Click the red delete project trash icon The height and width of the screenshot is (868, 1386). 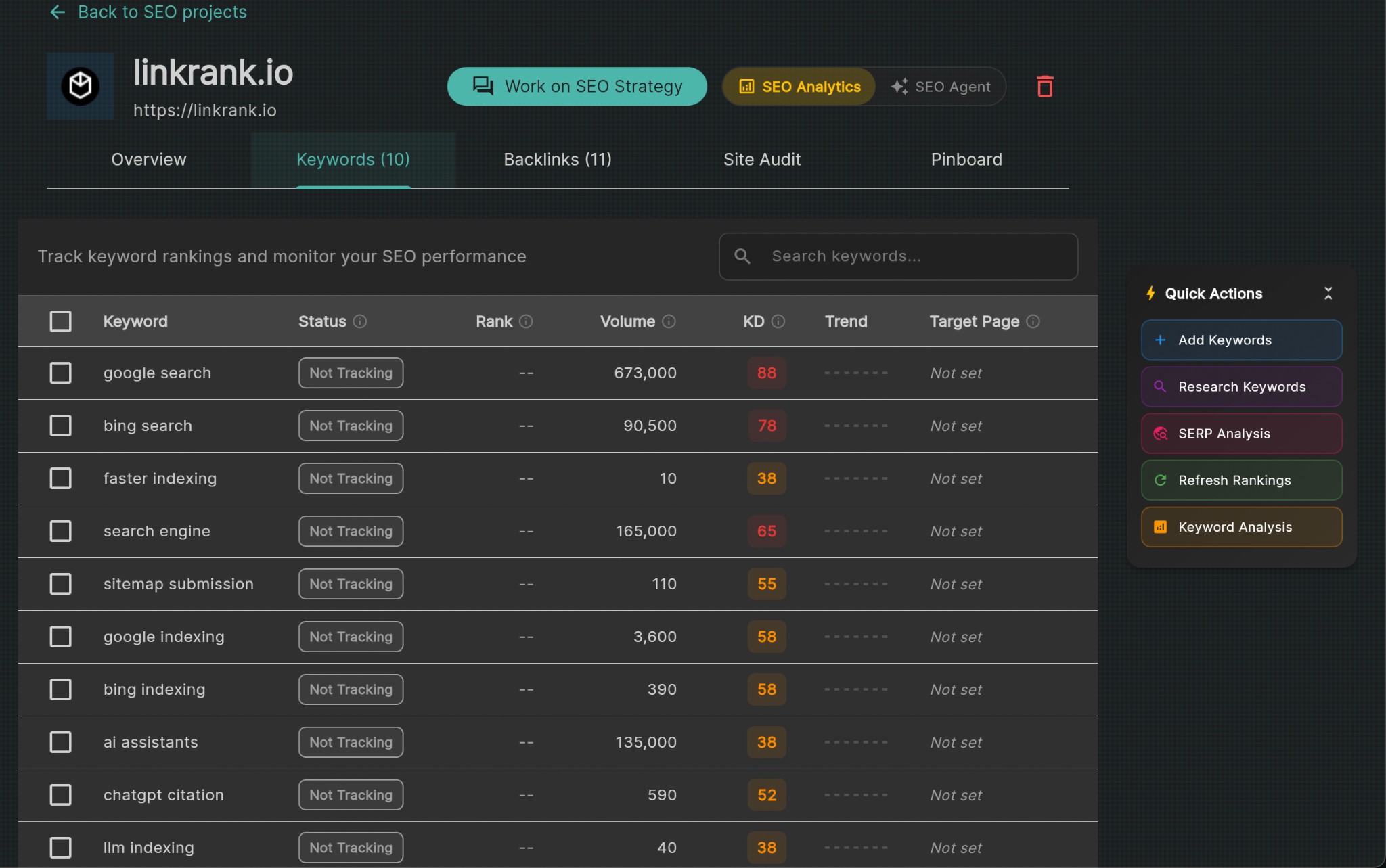tap(1045, 87)
